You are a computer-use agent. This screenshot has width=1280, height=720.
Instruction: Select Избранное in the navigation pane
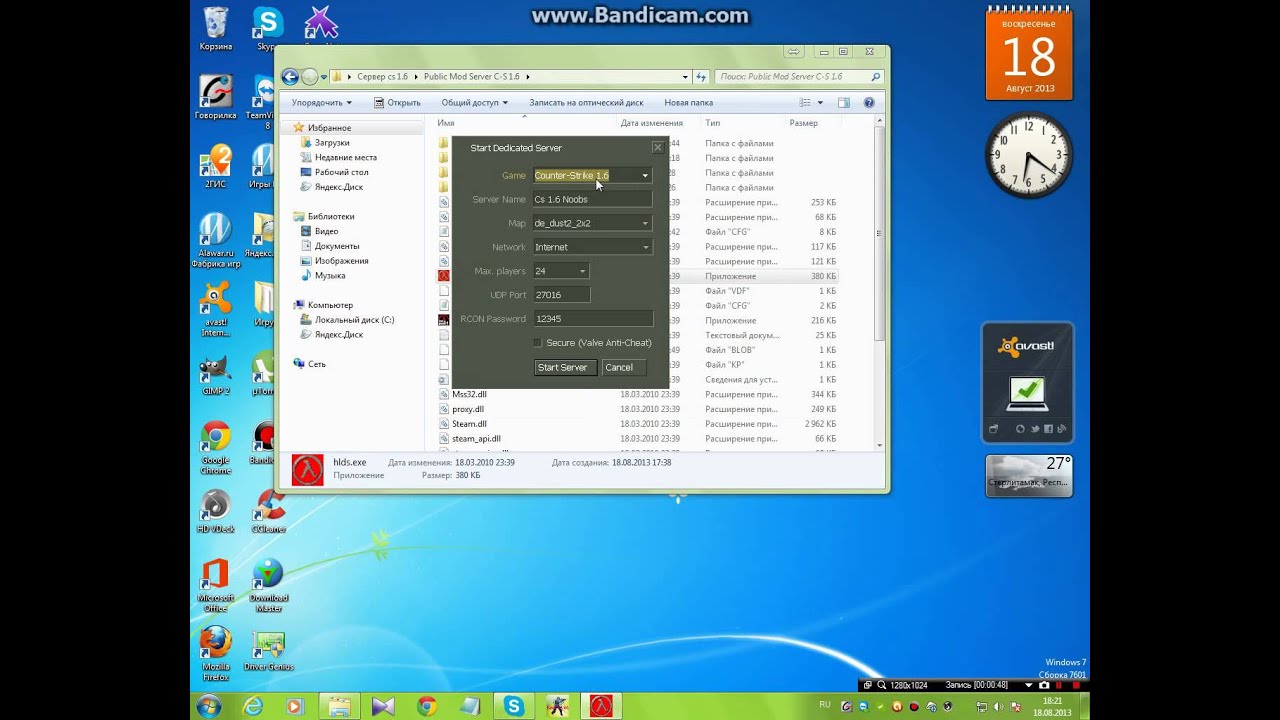[329, 128]
